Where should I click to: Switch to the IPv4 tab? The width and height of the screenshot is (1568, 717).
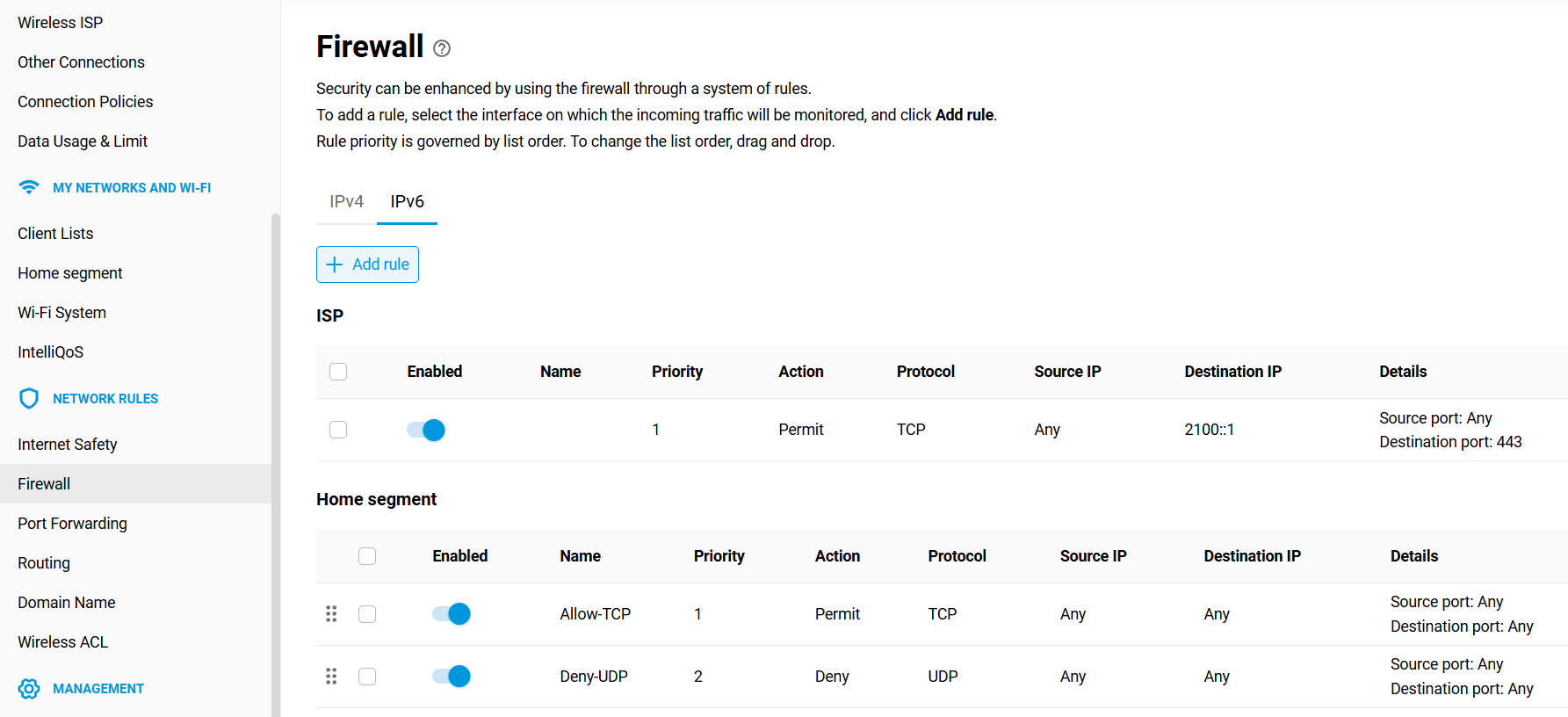[346, 201]
